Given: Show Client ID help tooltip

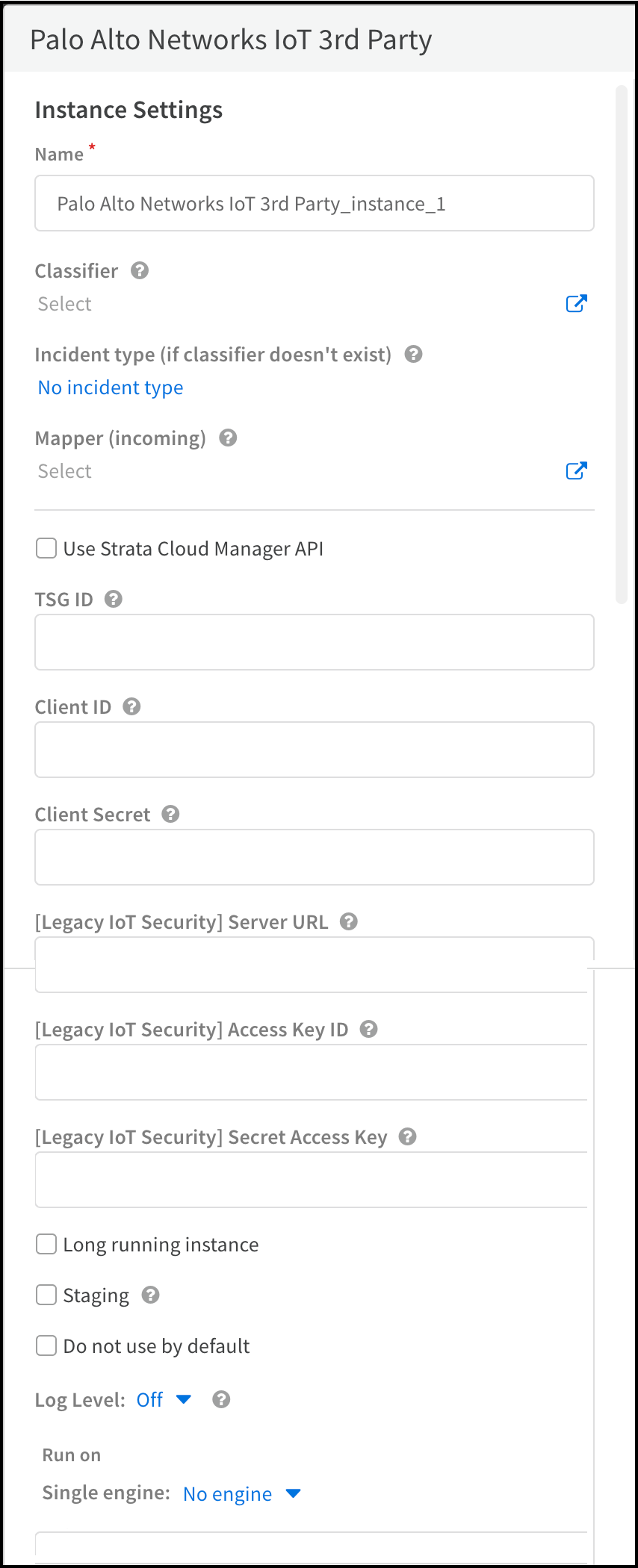Looking at the screenshot, I should pyautogui.click(x=131, y=706).
